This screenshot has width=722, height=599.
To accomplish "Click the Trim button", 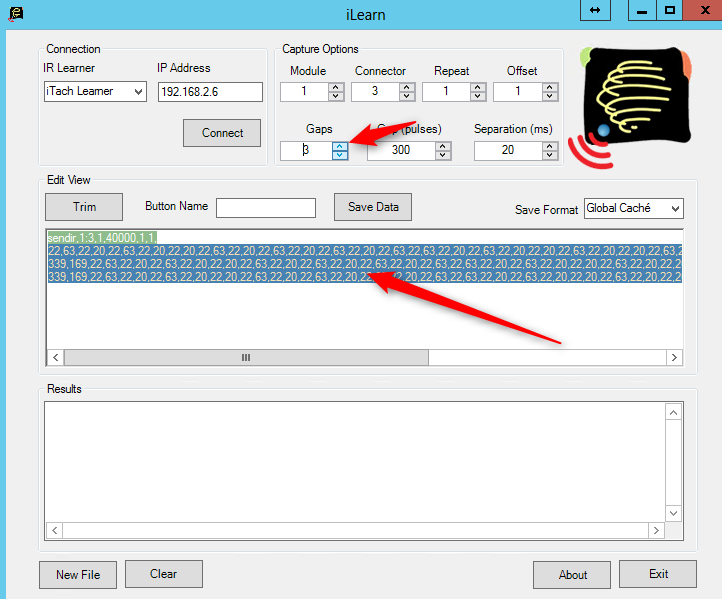I will coord(84,207).
